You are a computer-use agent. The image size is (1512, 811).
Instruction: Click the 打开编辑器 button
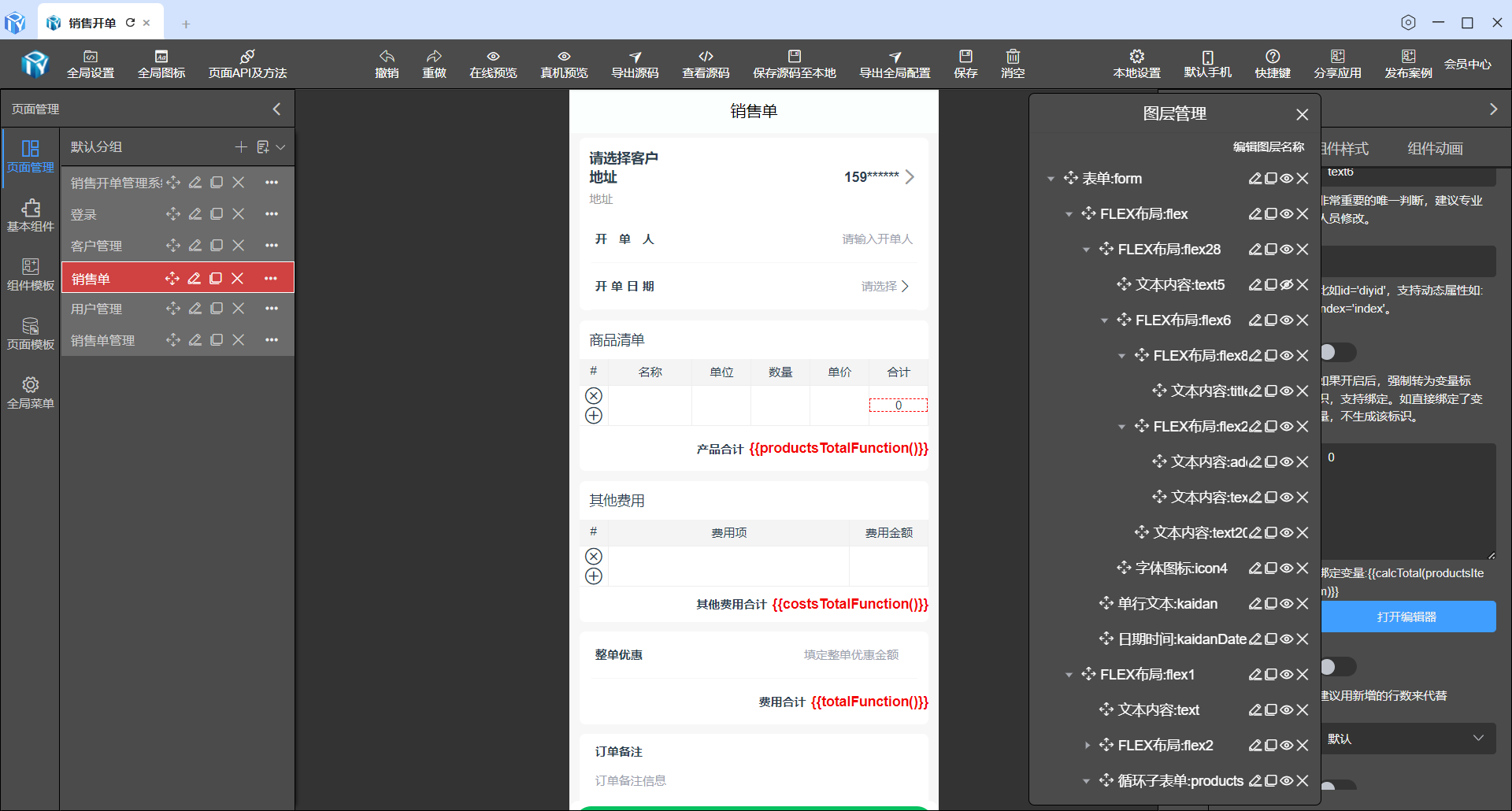[1407, 617]
